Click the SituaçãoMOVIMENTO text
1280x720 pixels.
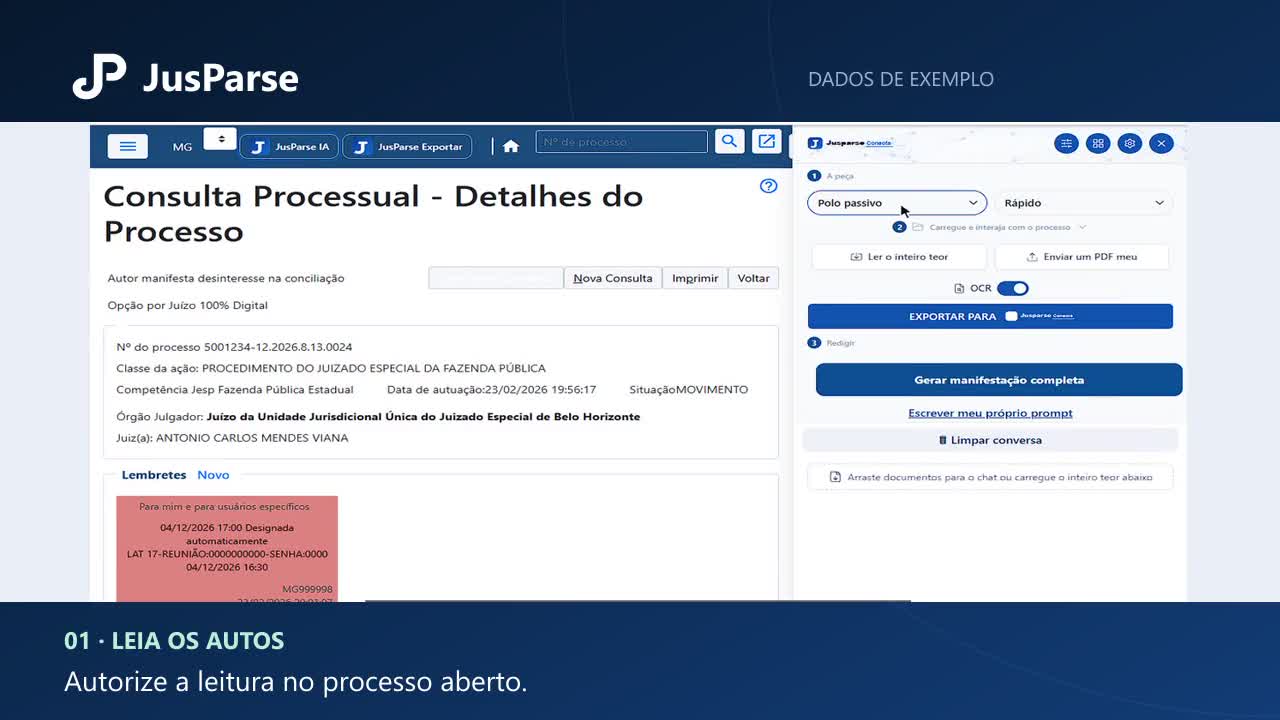tap(688, 389)
